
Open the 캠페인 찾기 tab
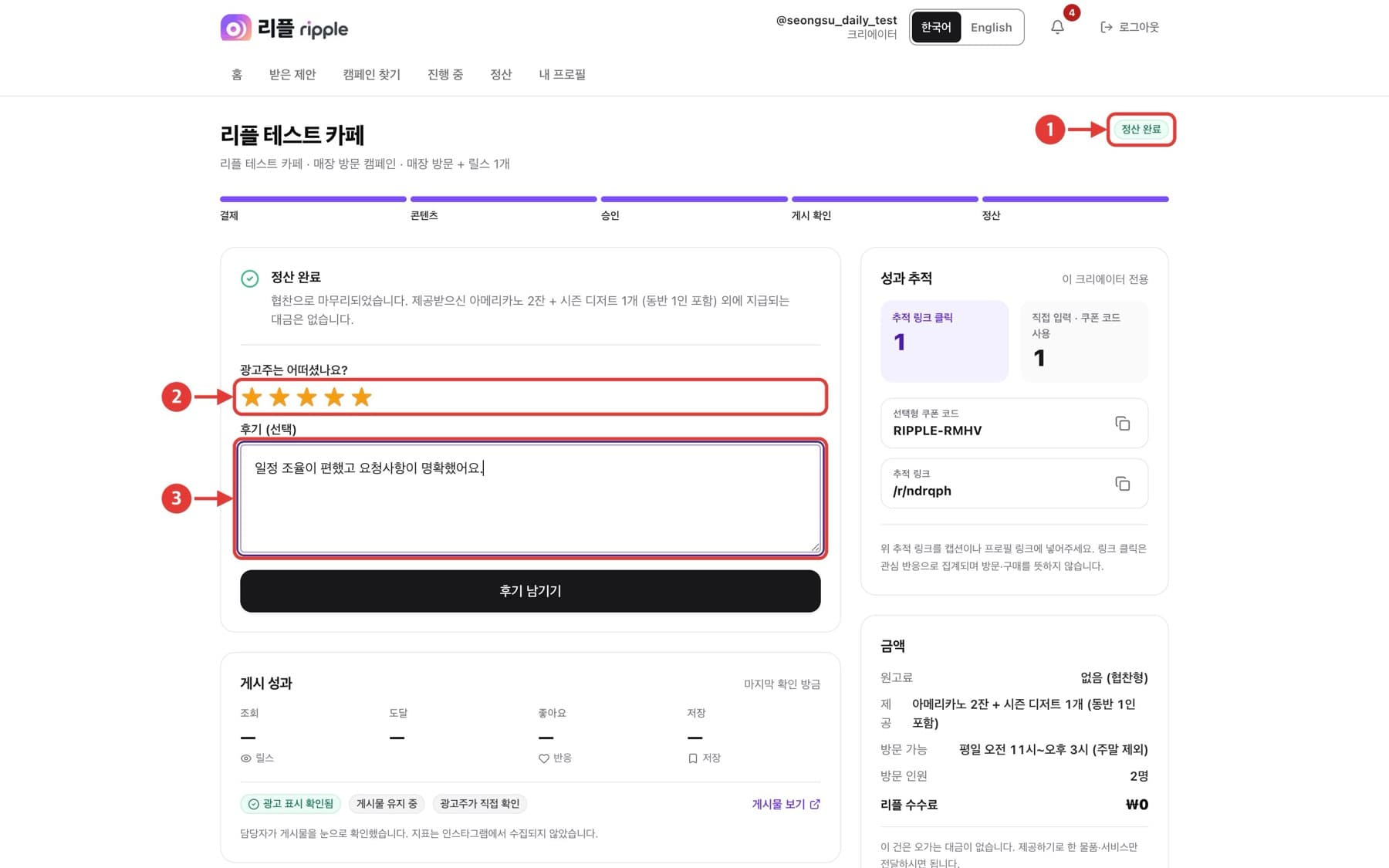(x=371, y=74)
